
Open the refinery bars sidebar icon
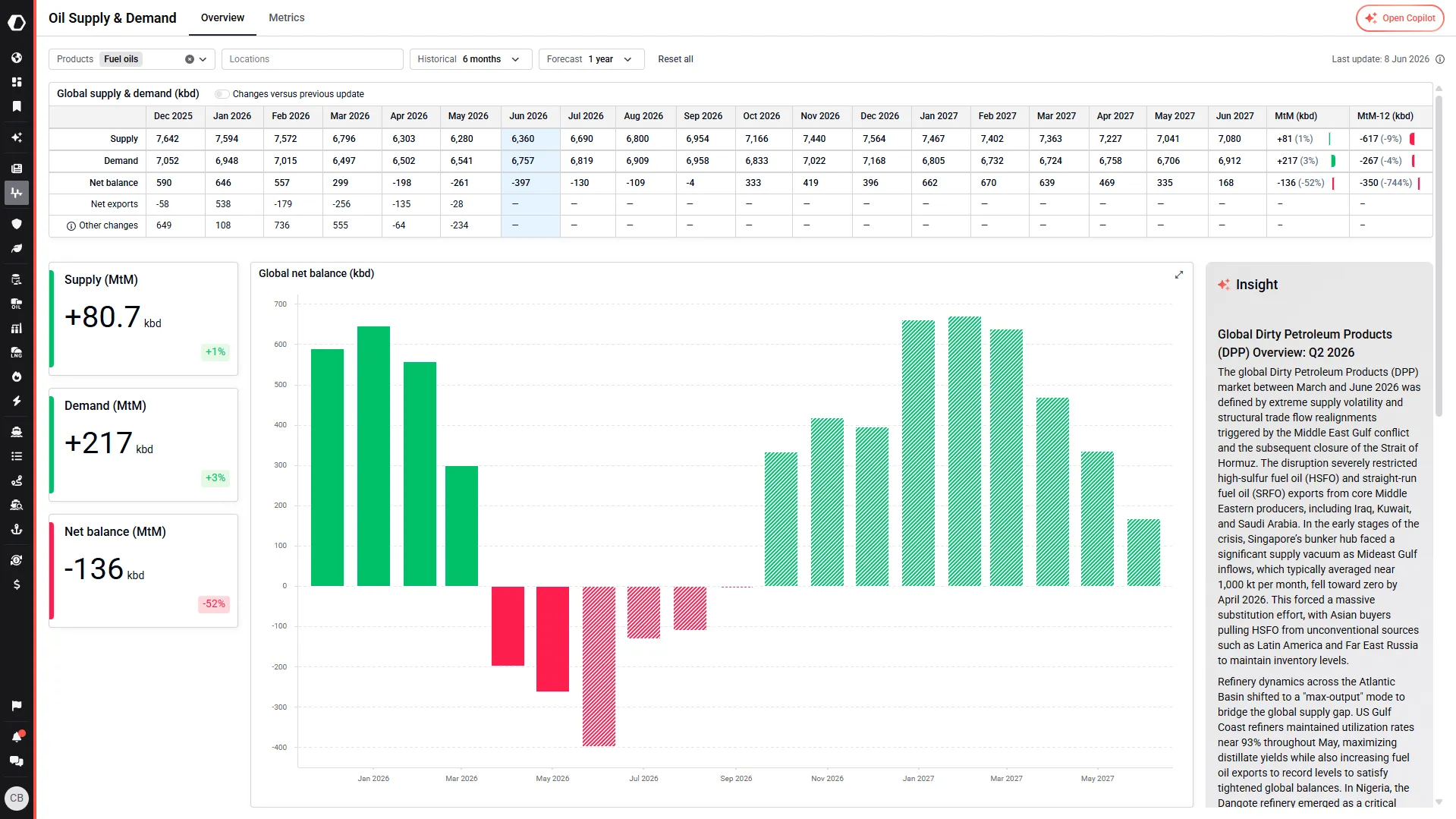click(x=17, y=328)
